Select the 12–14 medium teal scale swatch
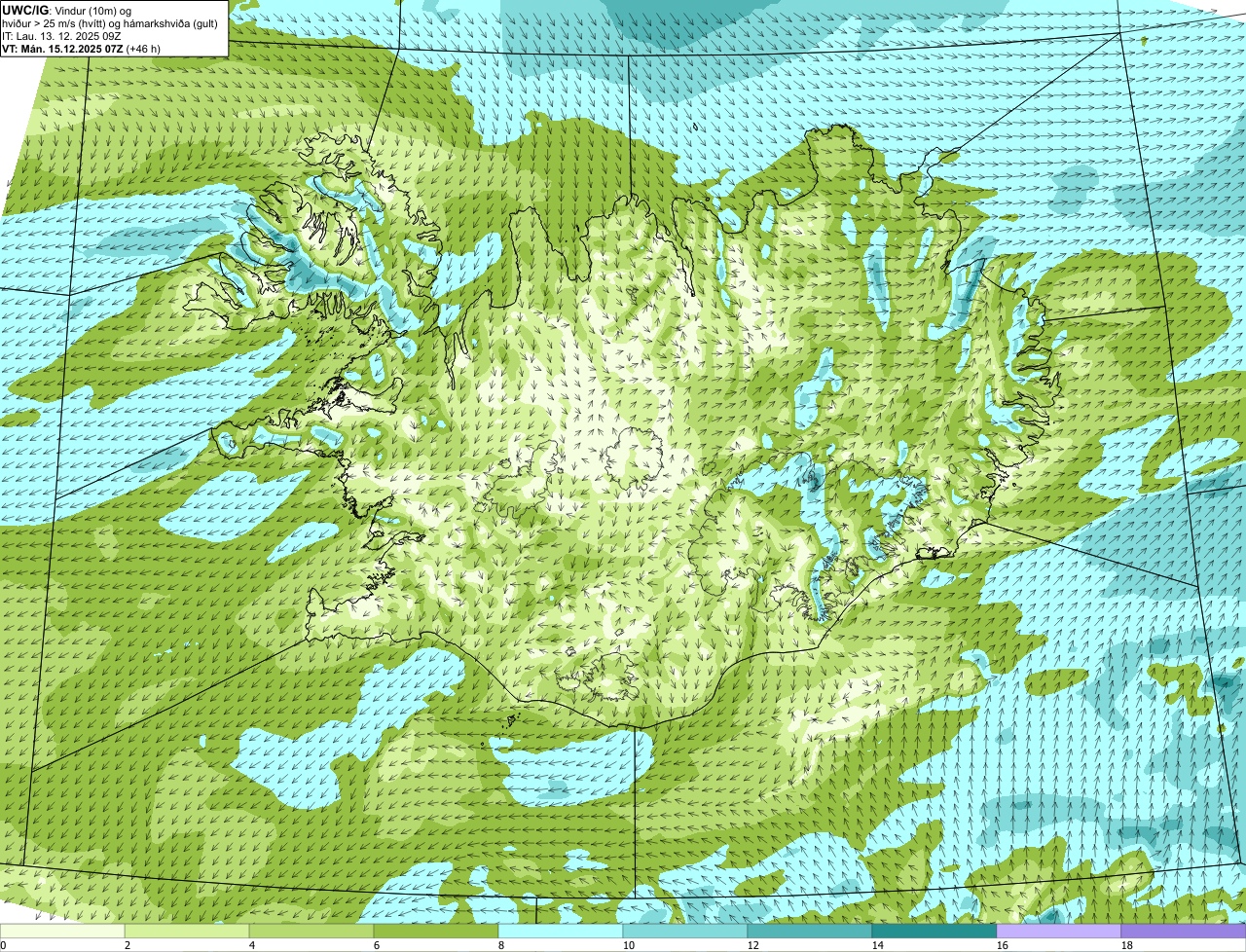The width and height of the screenshot is (1246, 952). (x=810, y=931)
